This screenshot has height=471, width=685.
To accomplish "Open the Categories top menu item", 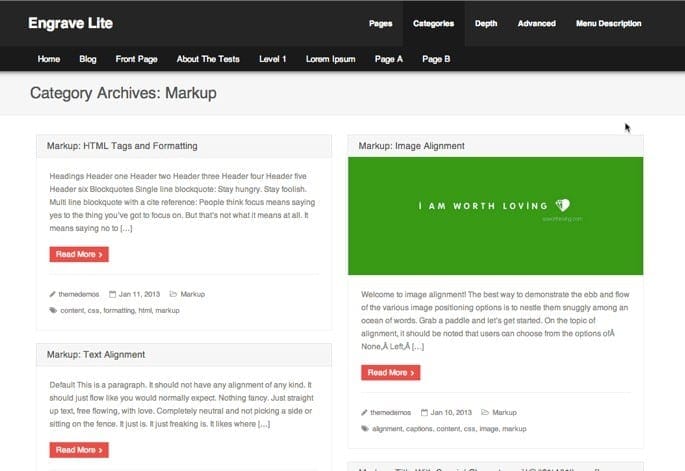I will 433,24.
